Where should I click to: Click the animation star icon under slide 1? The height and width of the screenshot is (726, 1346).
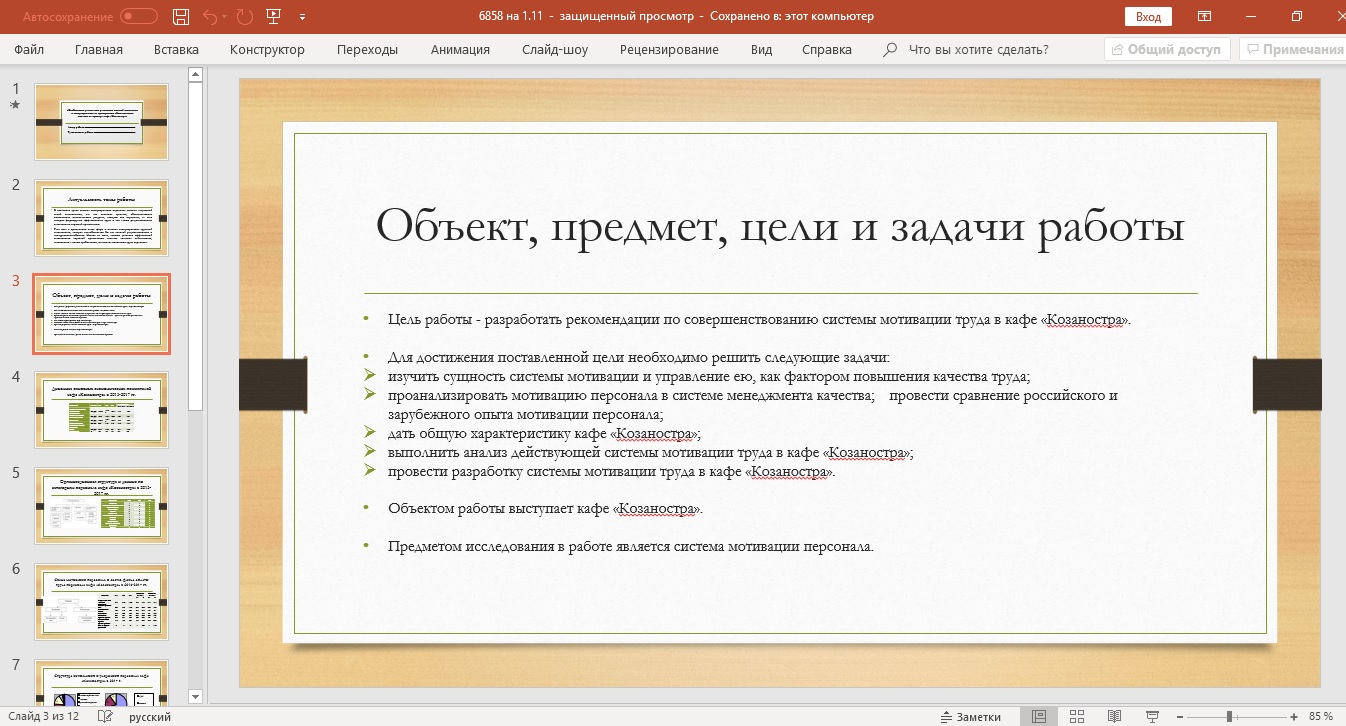point(15,105)
